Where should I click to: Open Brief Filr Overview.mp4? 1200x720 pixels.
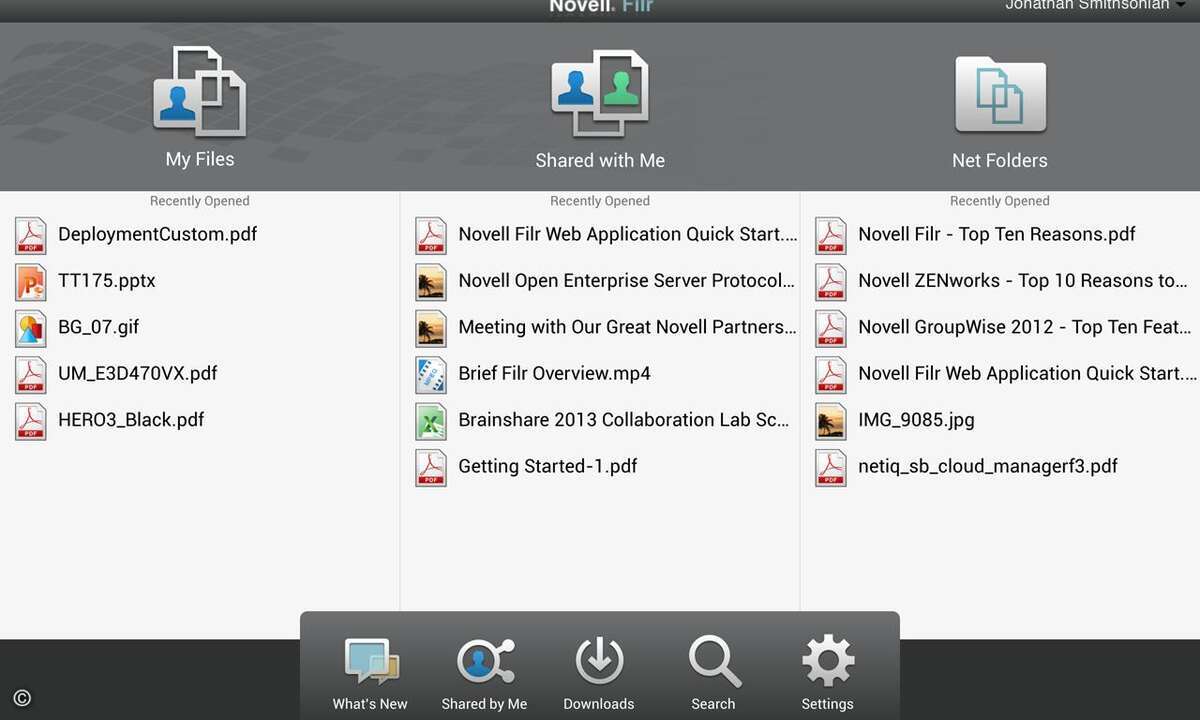tap(554, 373)
